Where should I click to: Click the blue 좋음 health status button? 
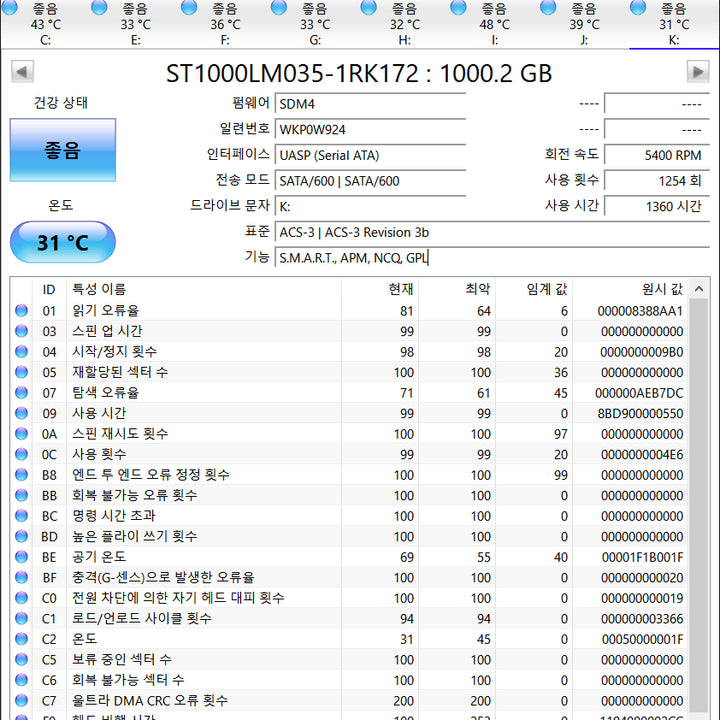[x=63, y=150]
